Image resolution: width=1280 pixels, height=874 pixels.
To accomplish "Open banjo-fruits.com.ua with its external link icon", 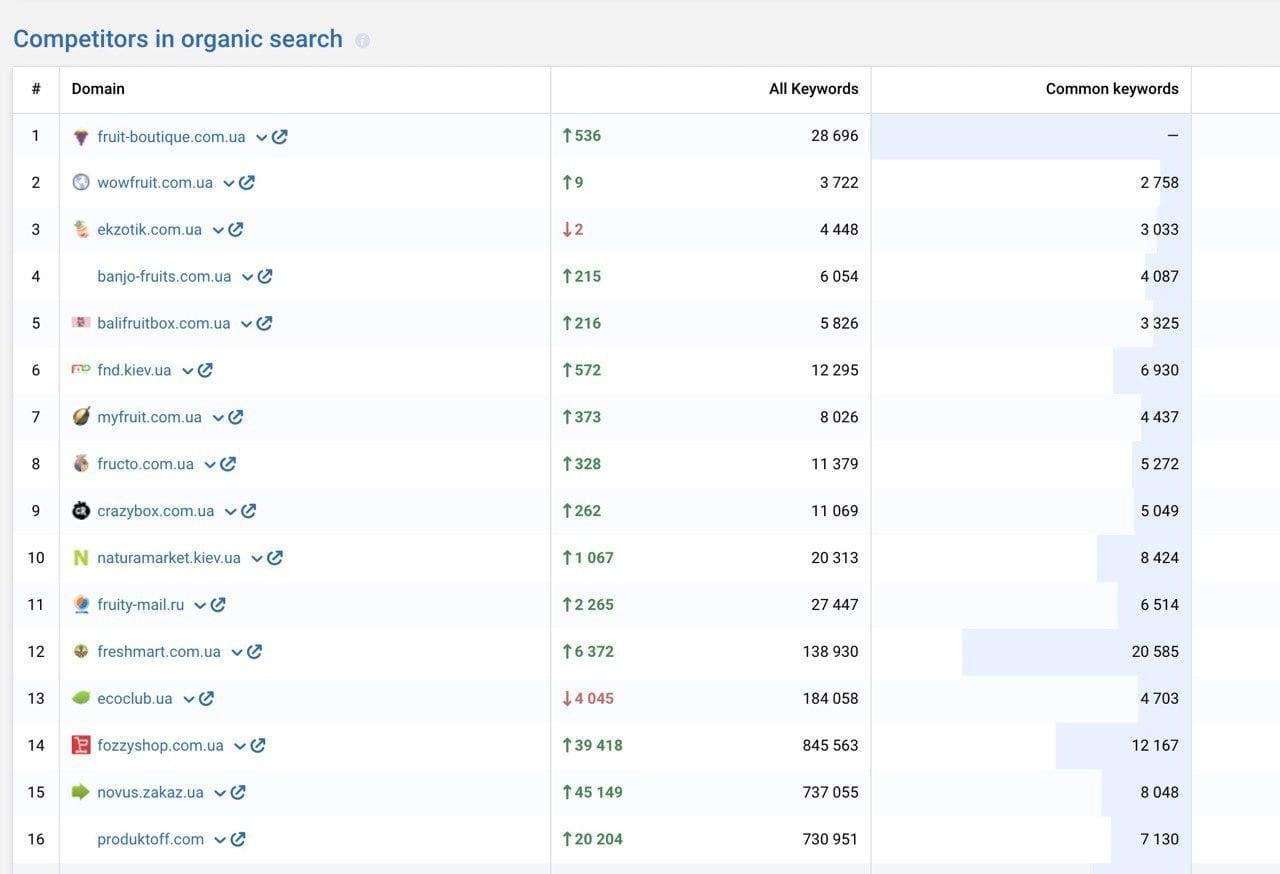I will pos(265,276).
